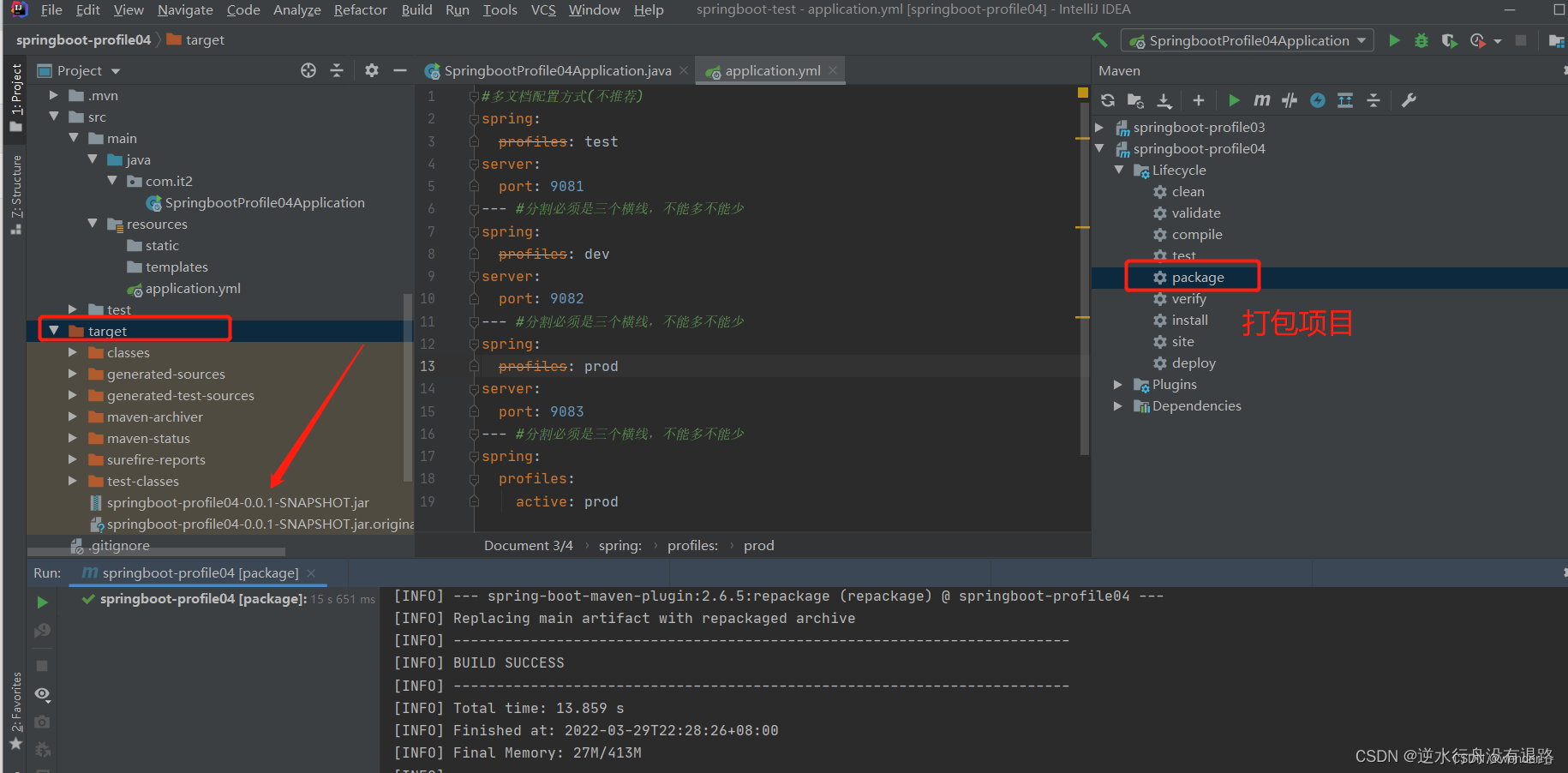
Task: Run Maven build with green play icon
Action: pyautogui.click(x=1234, y=100)
